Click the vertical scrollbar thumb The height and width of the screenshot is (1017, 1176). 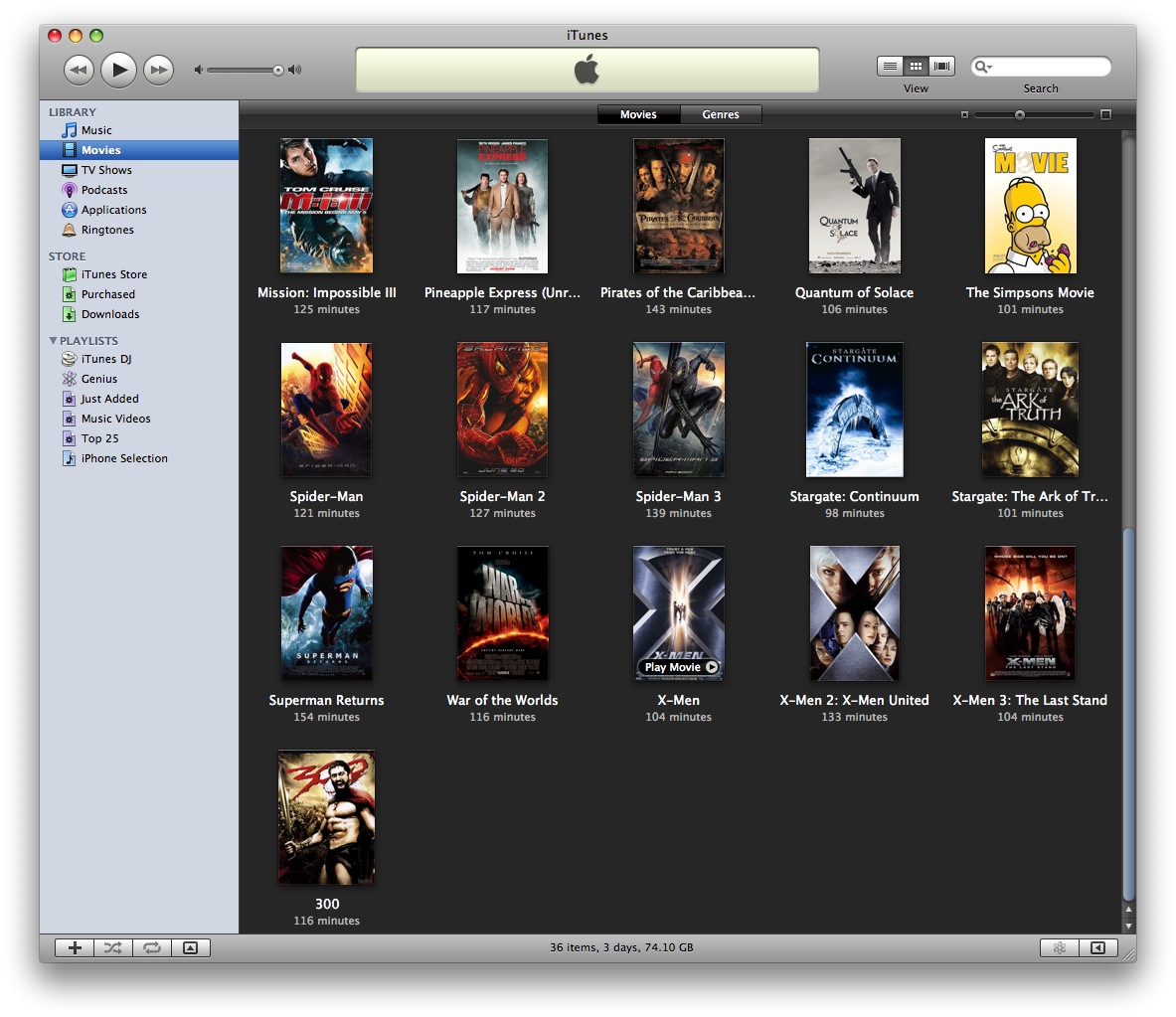(x=1128, y=714)
